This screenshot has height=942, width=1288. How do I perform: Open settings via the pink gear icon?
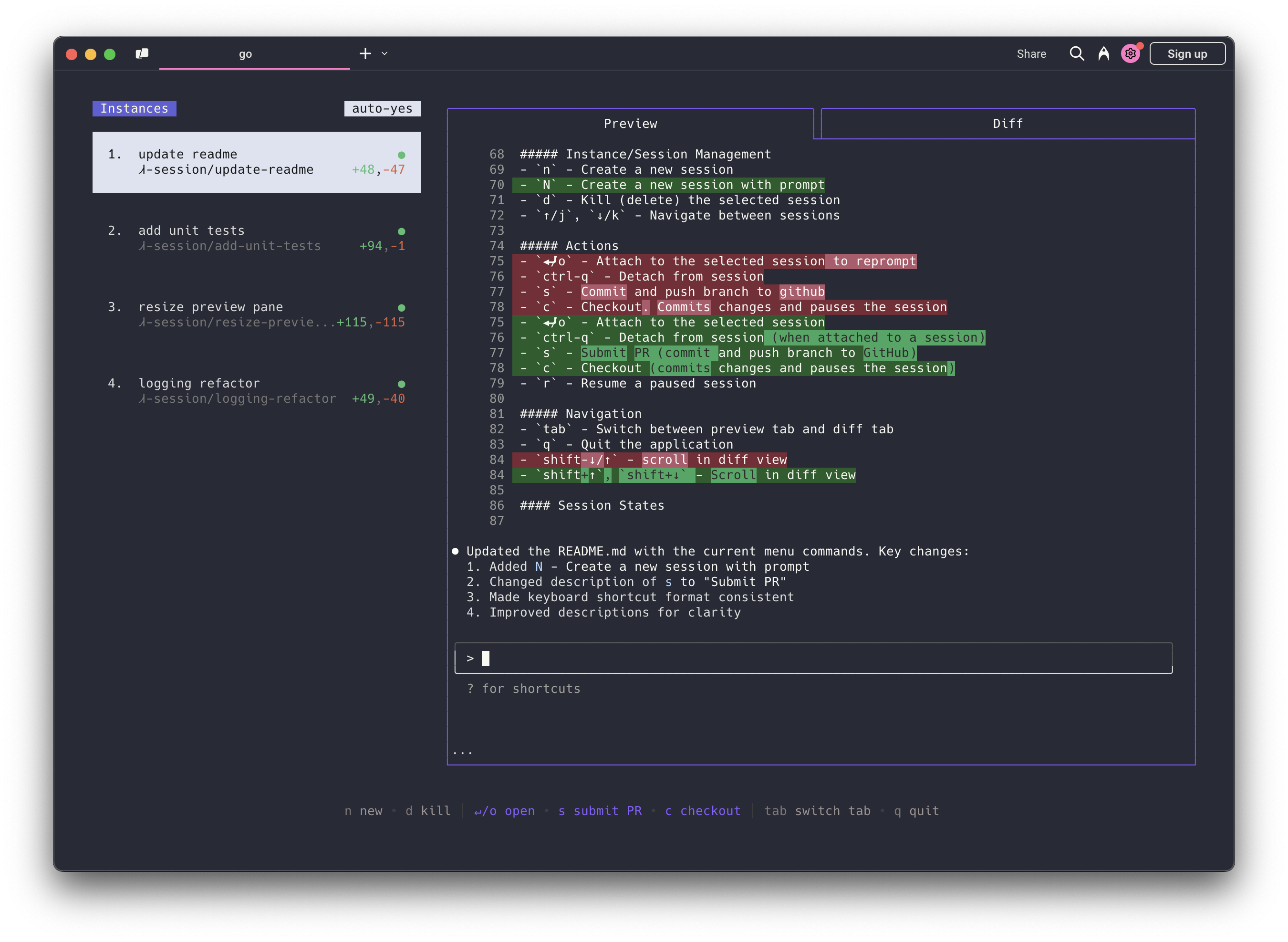click(1131, 53)
